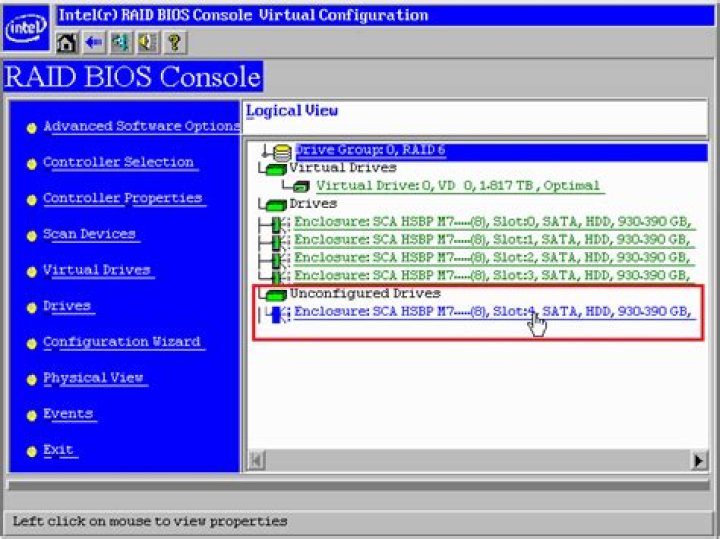
Task: Switch to Physical View
Action: (94, 378)
